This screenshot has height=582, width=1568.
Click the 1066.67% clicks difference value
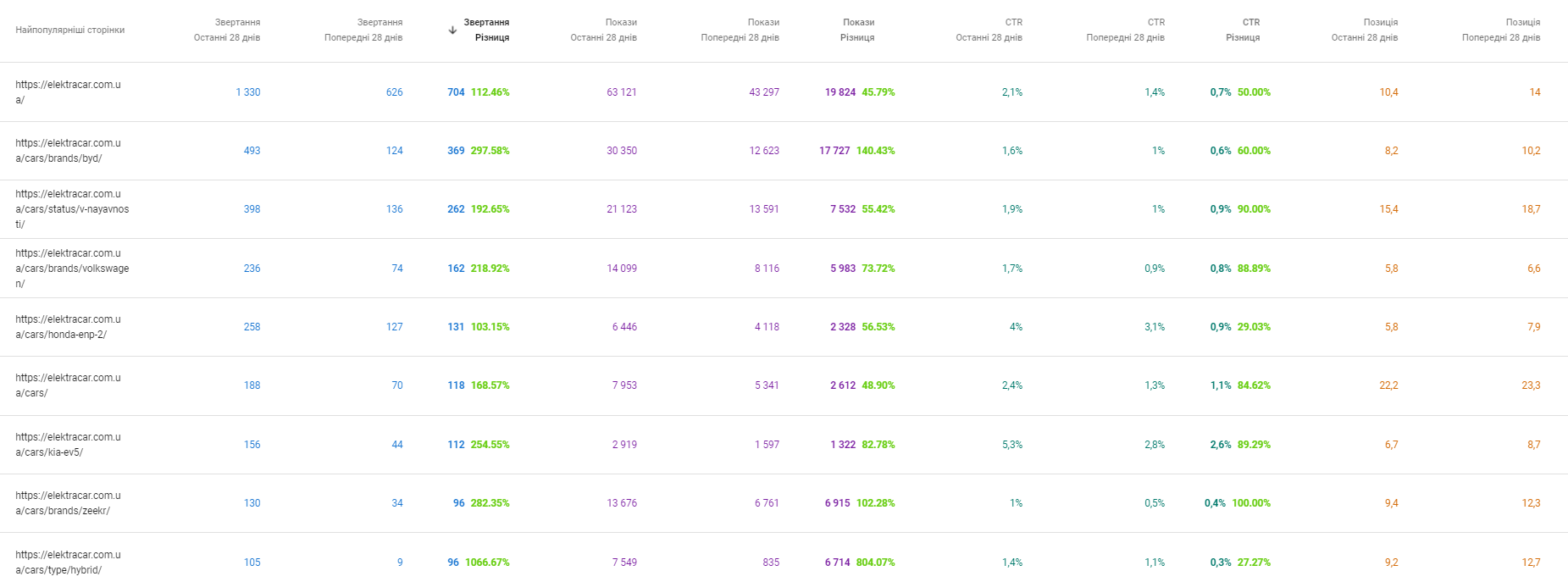point(487,563)
